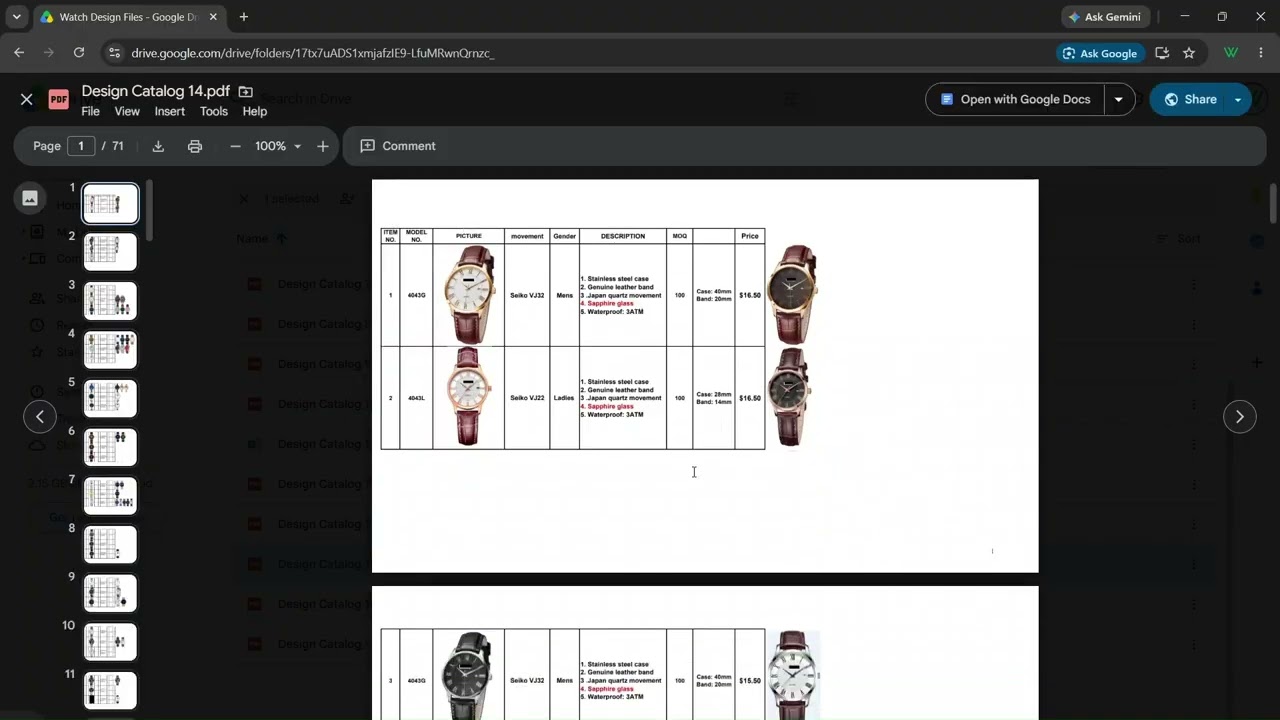Click the gold men's watch picture in item 1
1280x720 pixels.
(x=469, y=295)
